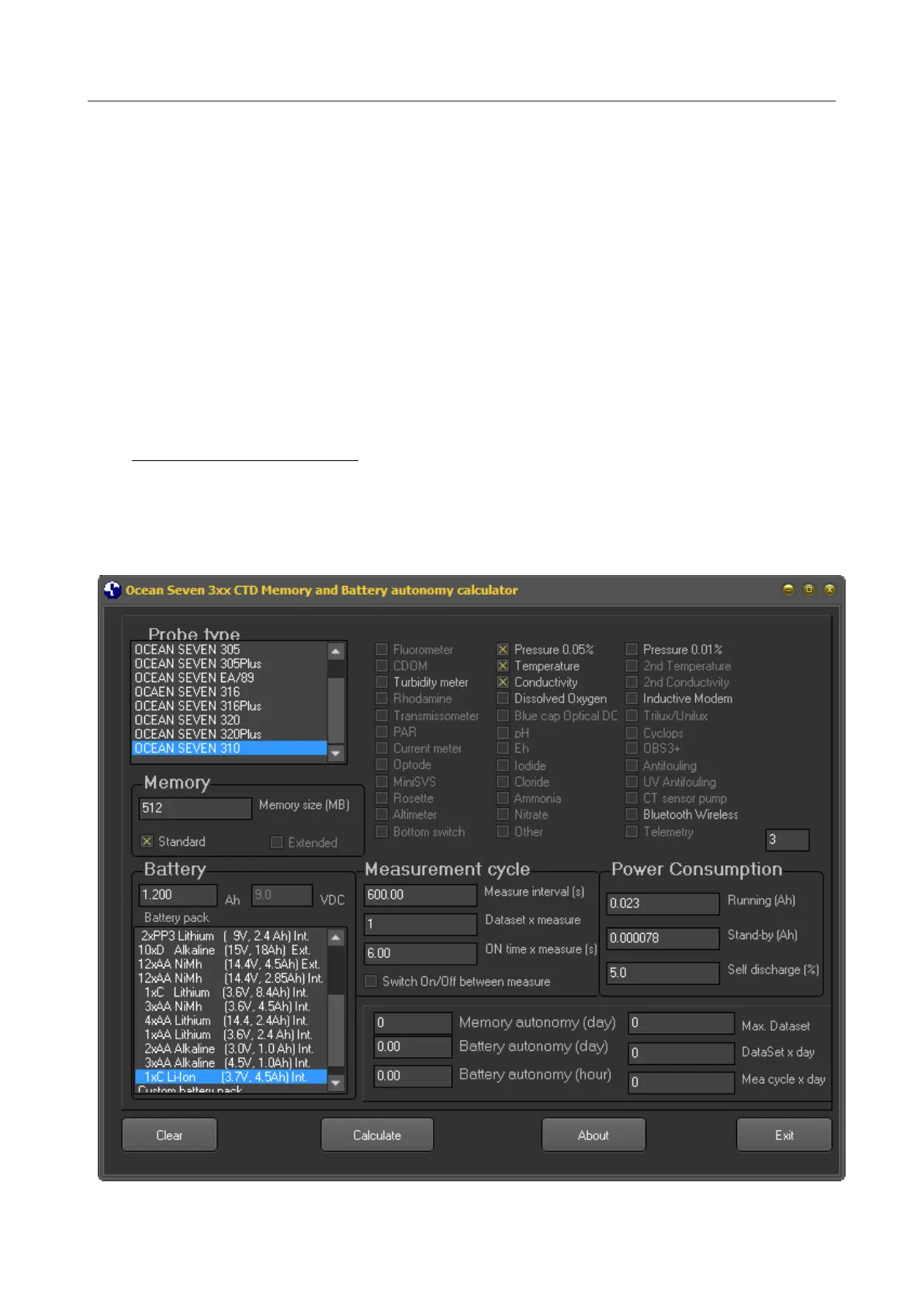Click Battery autonomy (day) result field

coord(413,1047)
